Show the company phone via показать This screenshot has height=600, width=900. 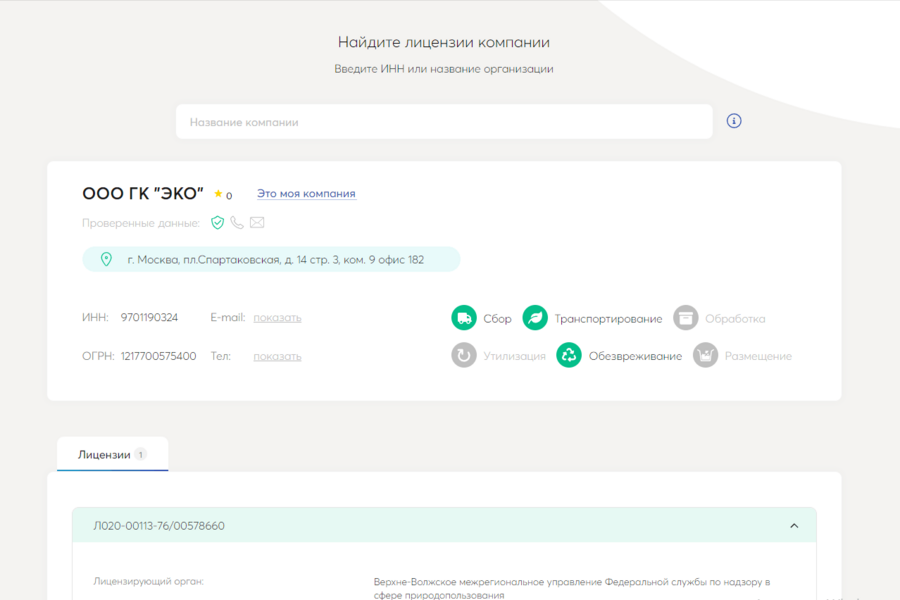tap(277, 357)
